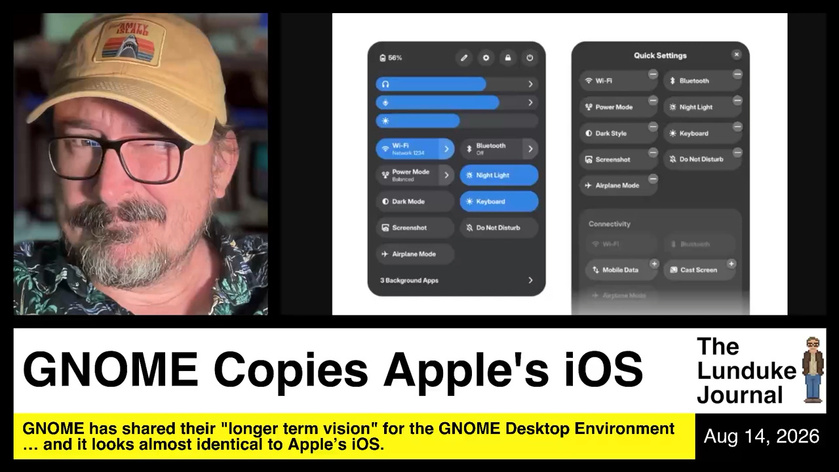This screenshot has width=839, height=472.
Task: Remove Bluetooth tile using its minus button
Action: (x=737, y=74)
